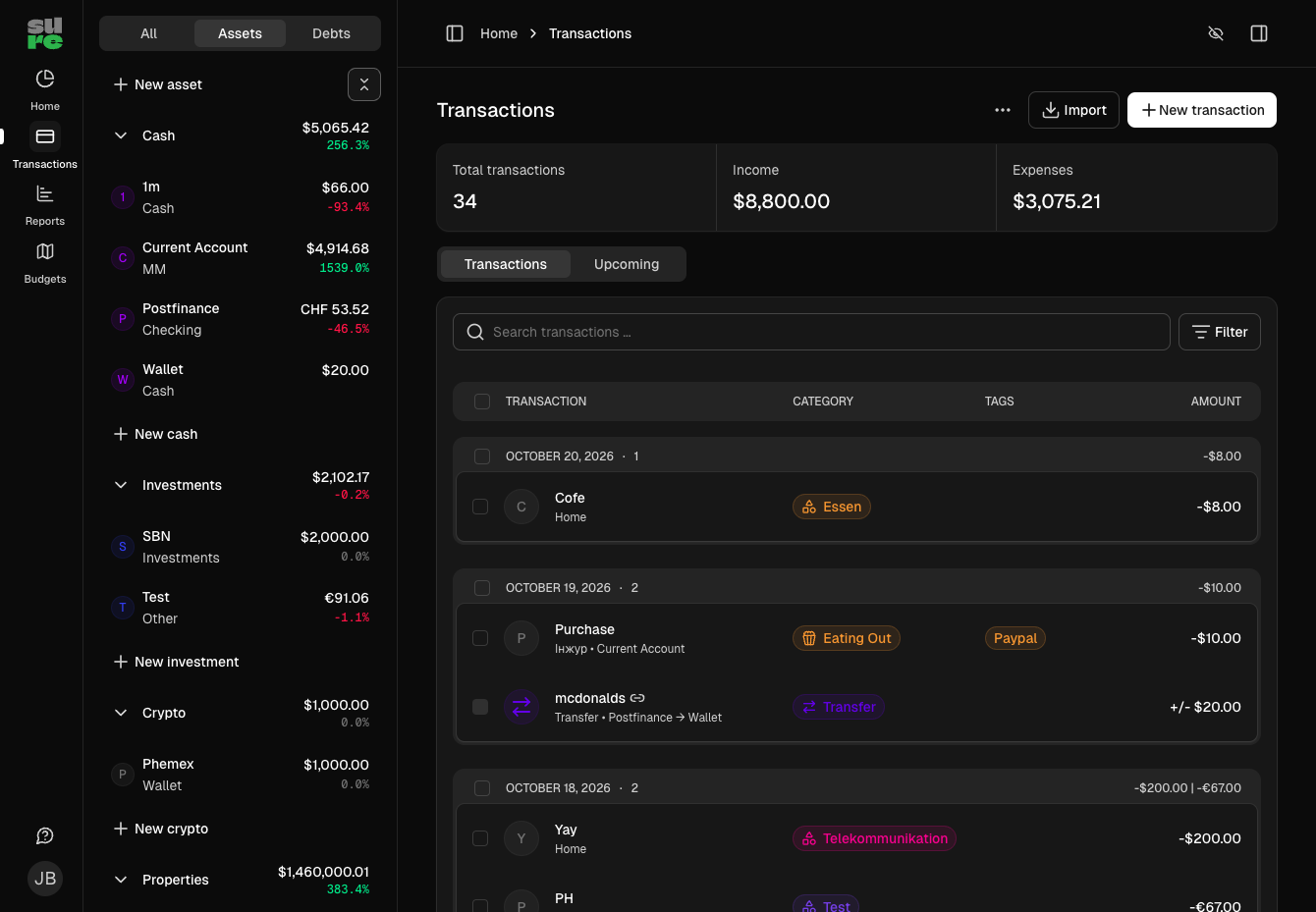
Task: Select the October 19, 2026 group checkbox
Action: (x=482, y=588)
